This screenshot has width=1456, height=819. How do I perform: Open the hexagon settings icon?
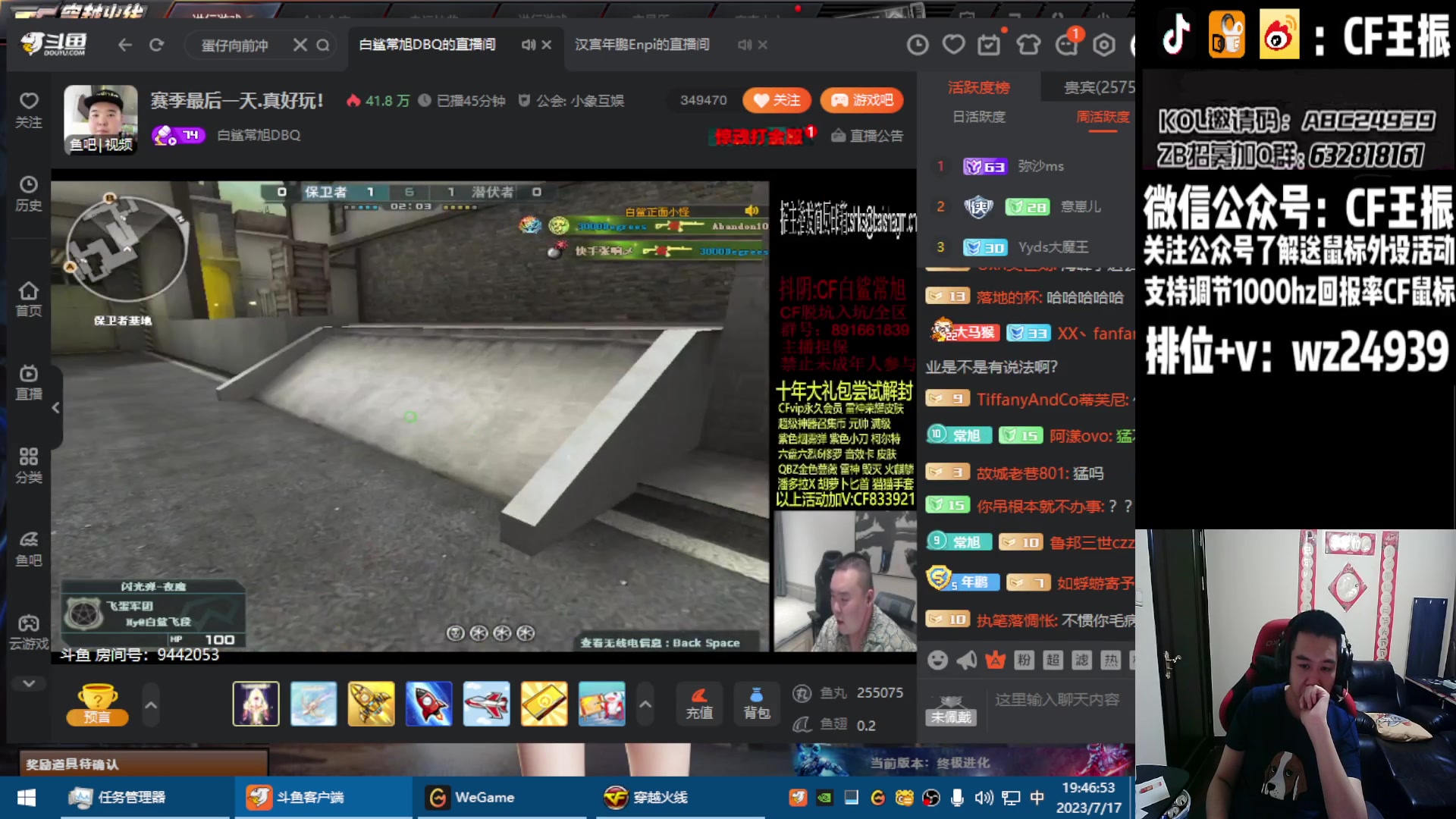[1104, 45]
